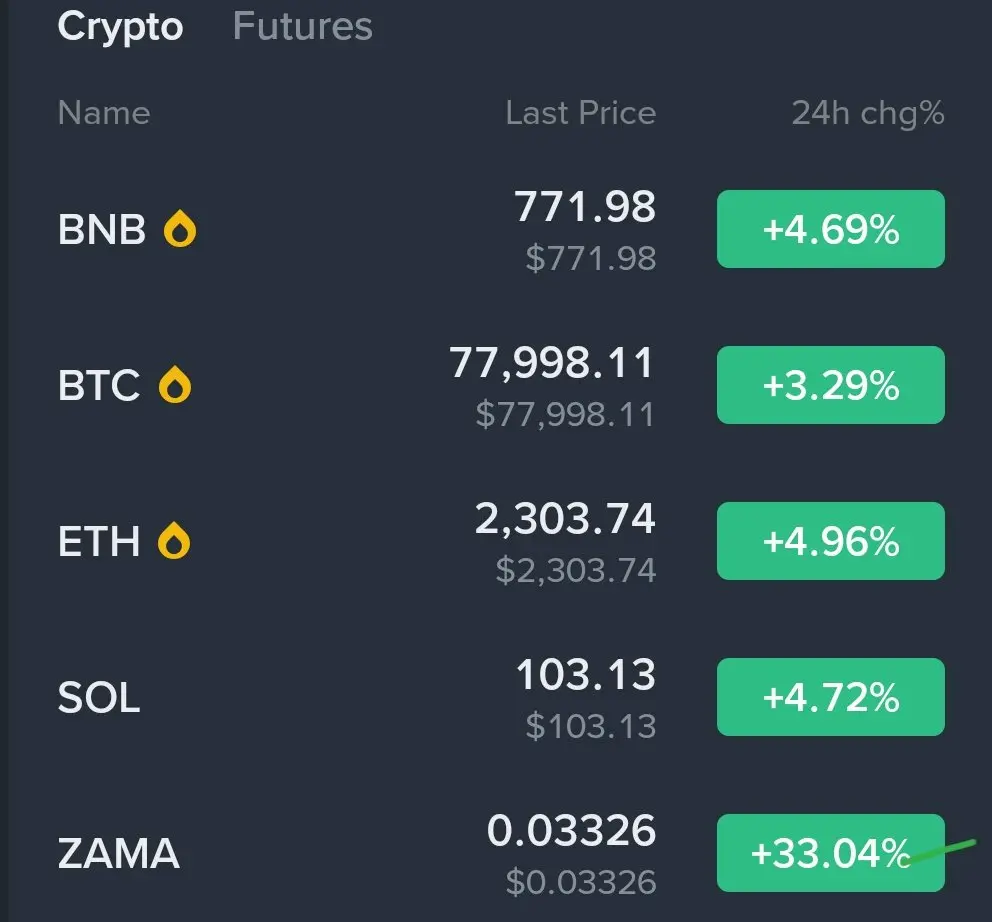Image resolution: width=992 pixels, height=922 pixels.
Task: Toggle BNB +4.69% change badge
Action: 830,229
